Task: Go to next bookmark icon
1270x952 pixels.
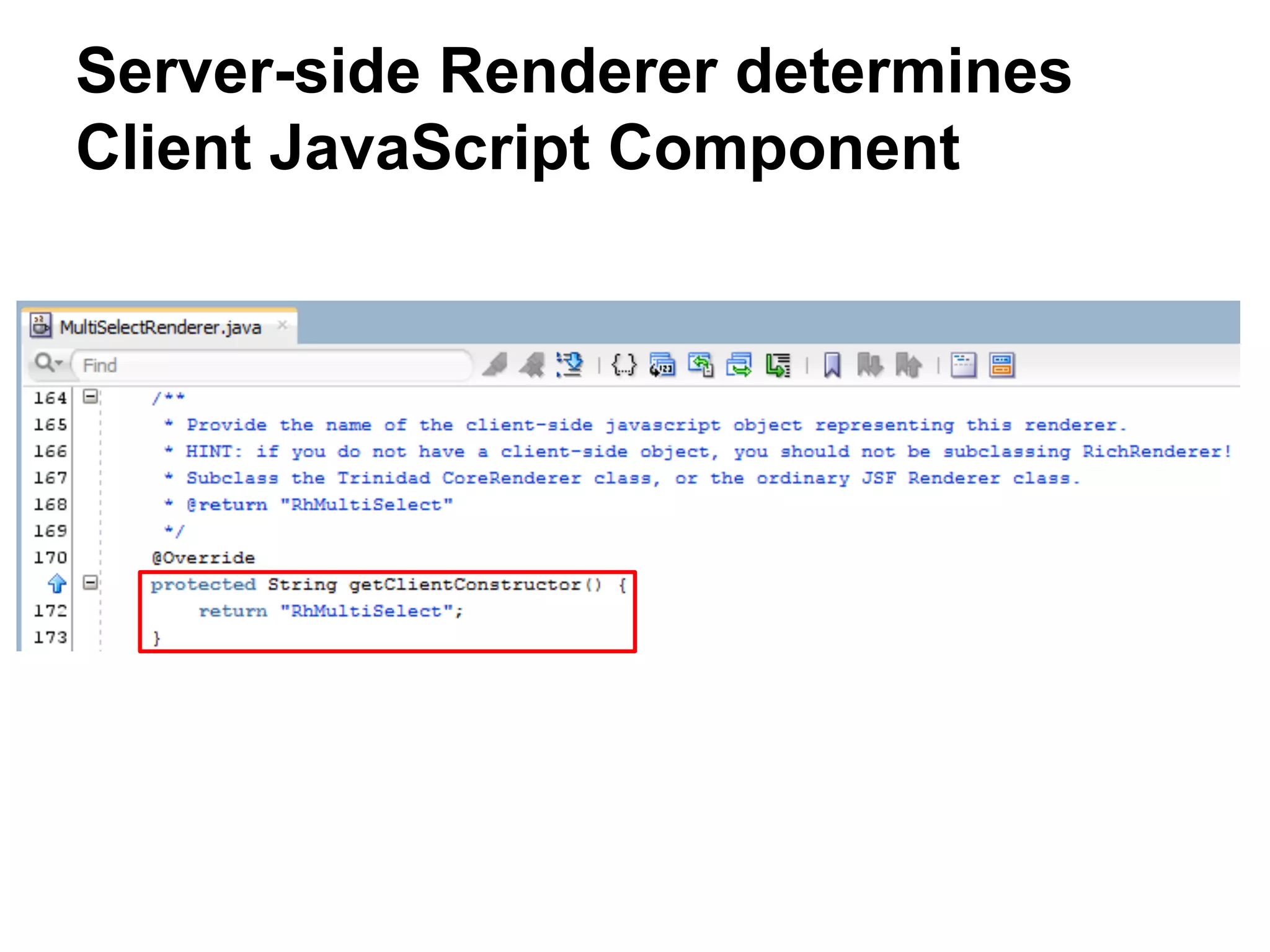Action: [x=870, y=364]
